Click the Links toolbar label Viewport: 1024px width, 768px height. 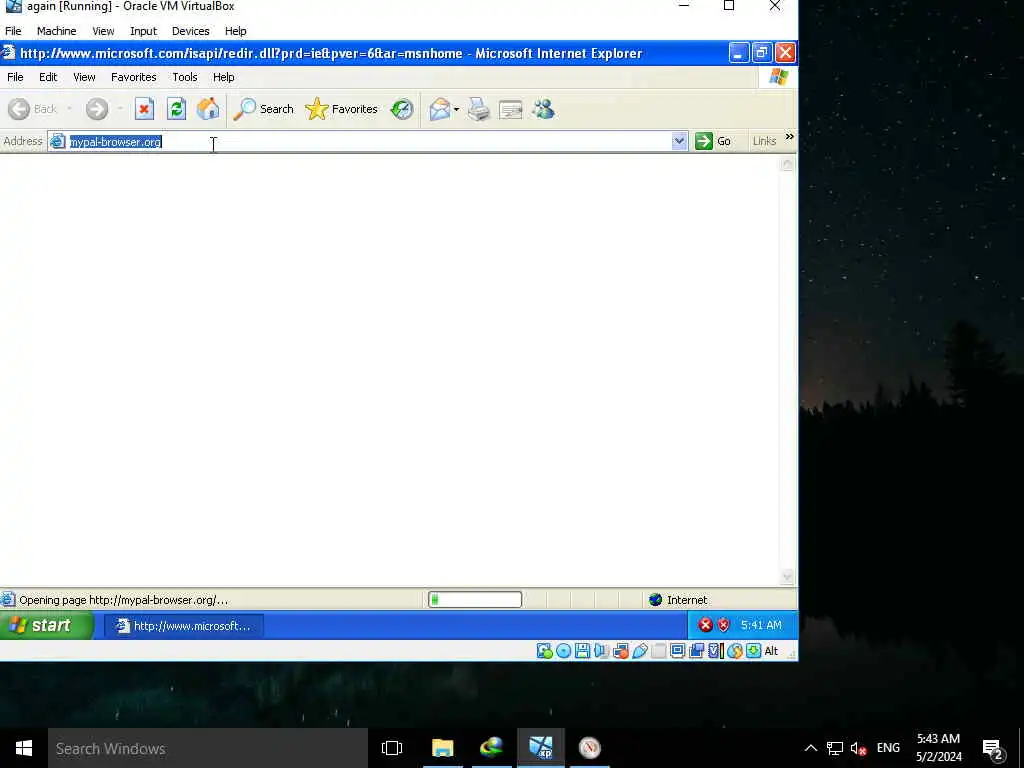pyautogui.click(x=764, y=141)
